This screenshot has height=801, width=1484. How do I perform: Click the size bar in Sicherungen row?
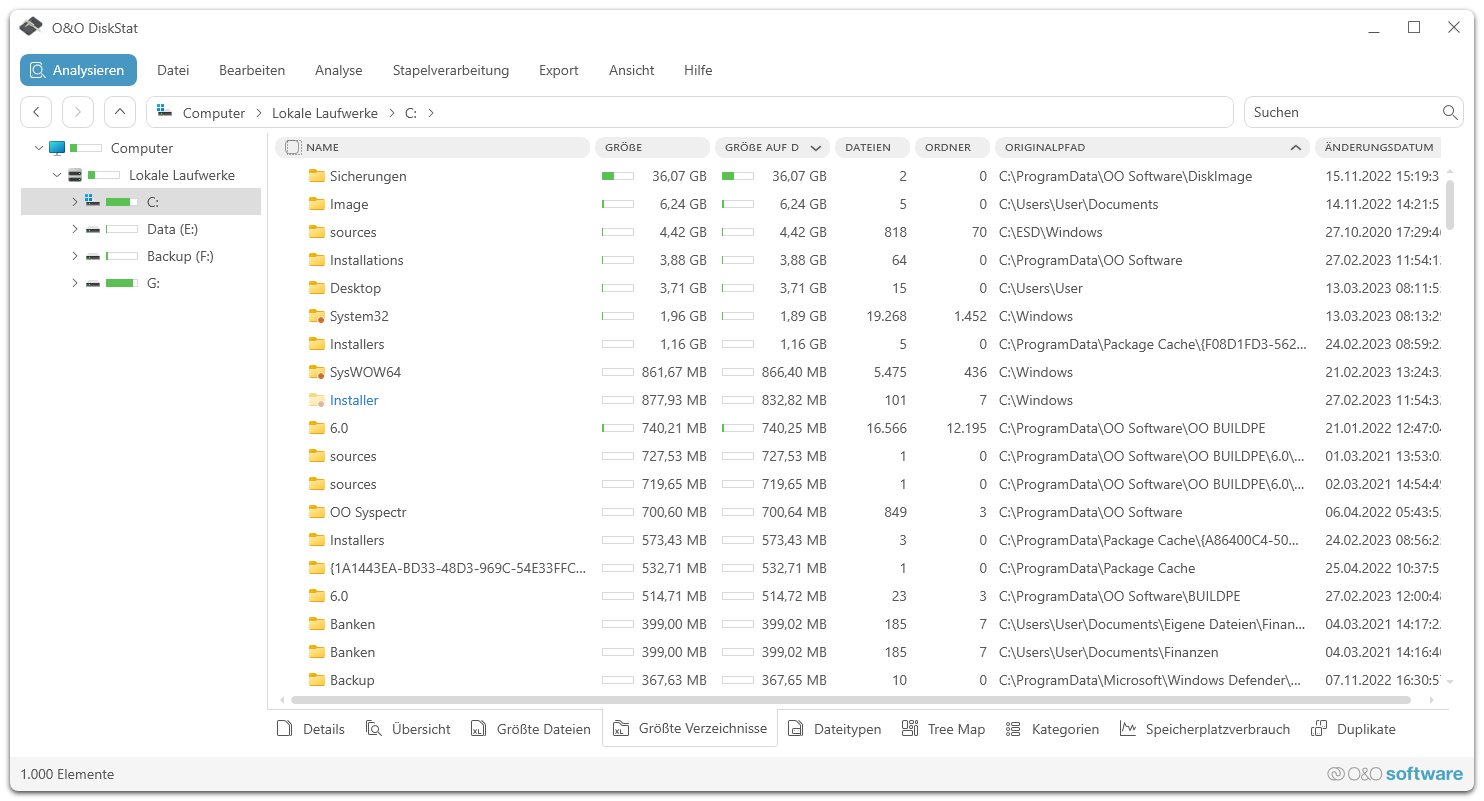[x=617, y=176]
